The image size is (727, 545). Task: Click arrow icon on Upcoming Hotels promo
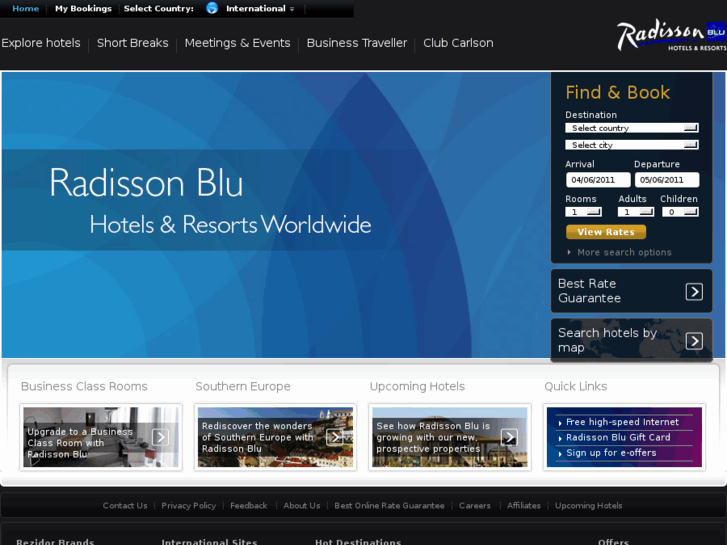click(x=509, y=437)
